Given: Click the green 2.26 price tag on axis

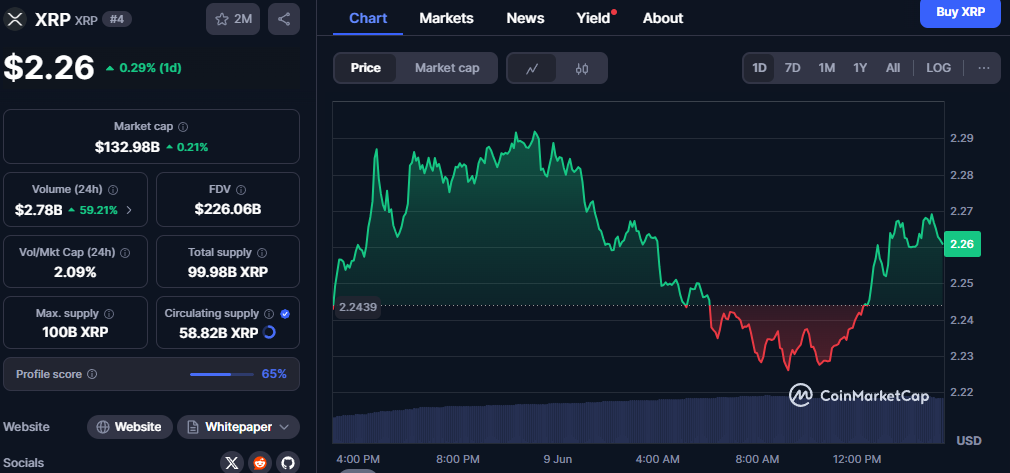Looking at the screenshot, I should (x=962, y=244).
